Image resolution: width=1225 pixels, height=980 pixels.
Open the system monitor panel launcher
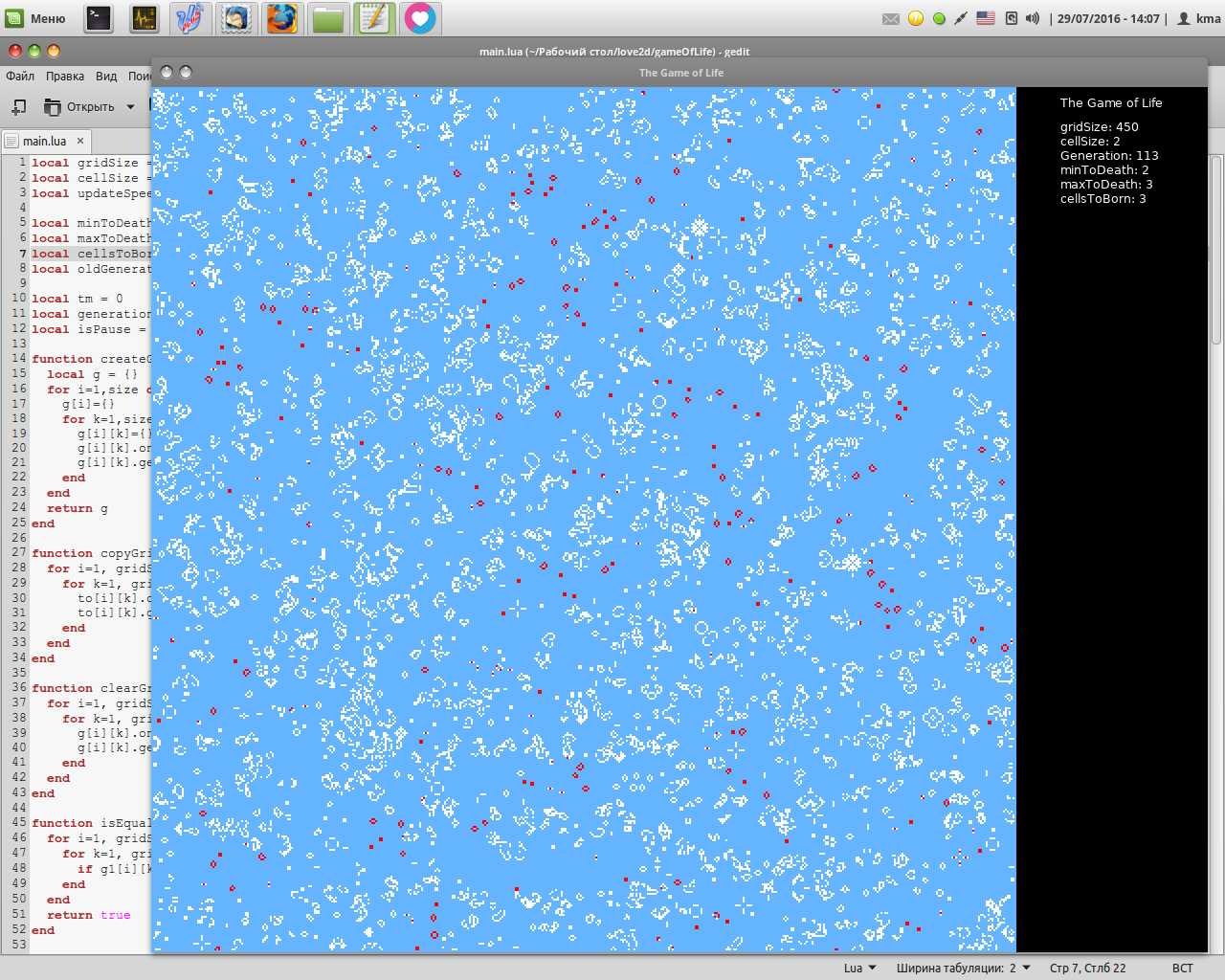click(145, 18)
